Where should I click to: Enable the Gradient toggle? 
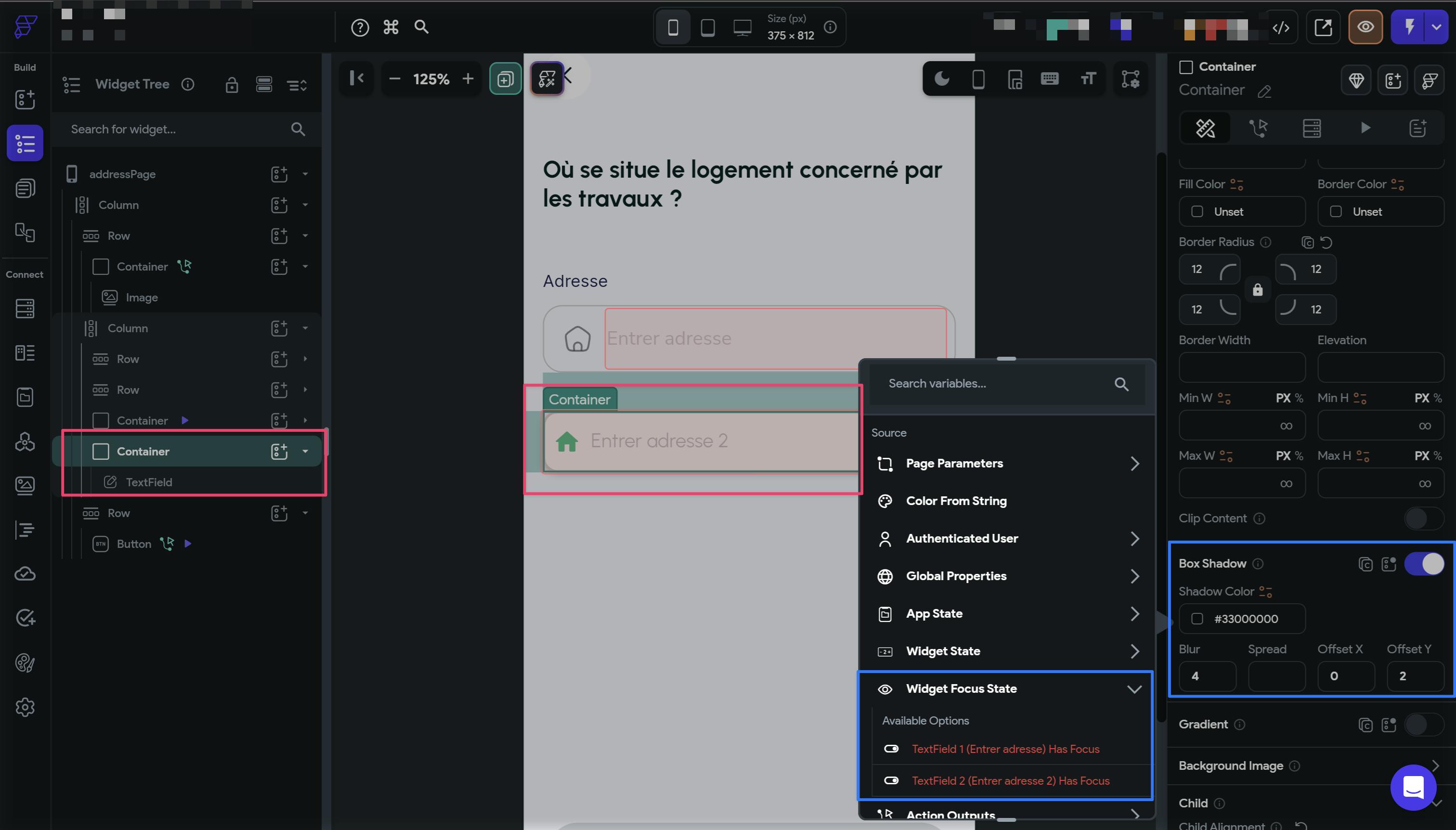1424,725
